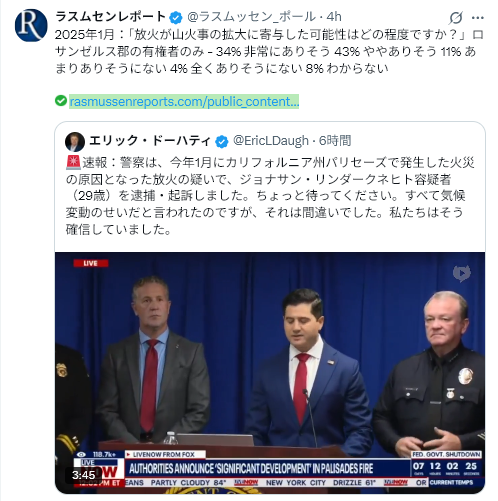Open the Rasmussen Reports profile avatar
Viewport: 498px width, 501px height.
tap(31, 25)
